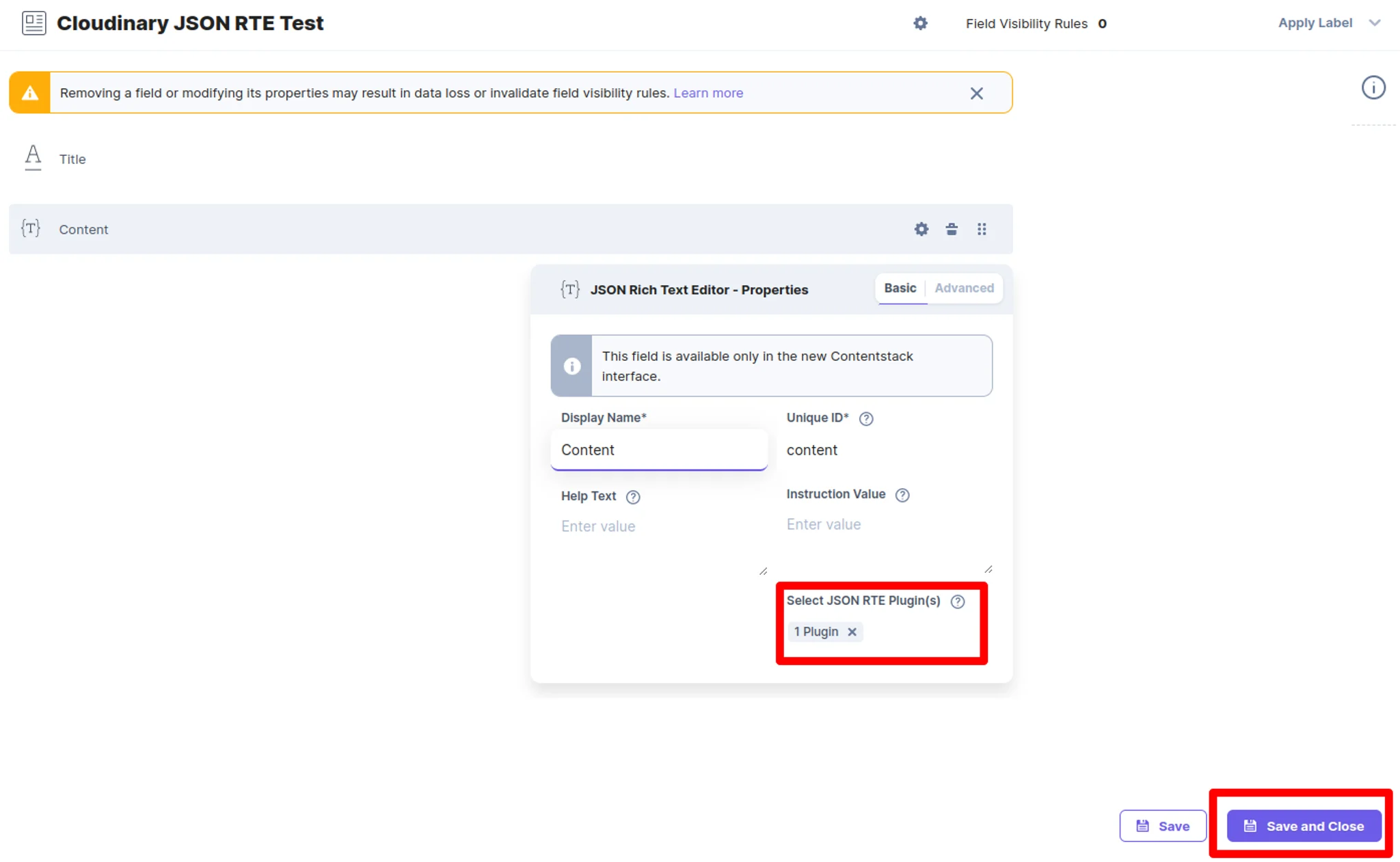Open Field Visibility Rules

coord(1036,24)
